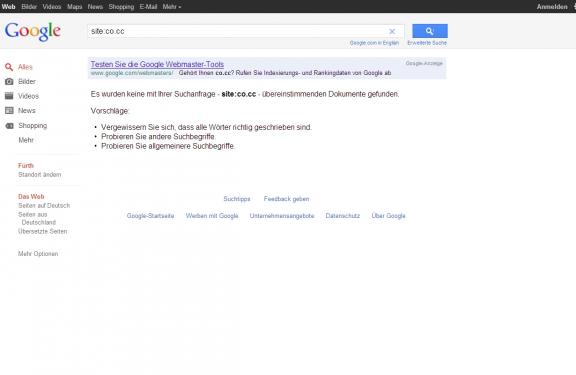The image size is (576, 375).
Task: Click 'Probieren Sie andere Suchbegriffe' suggestion
Action: coord(158,137)
